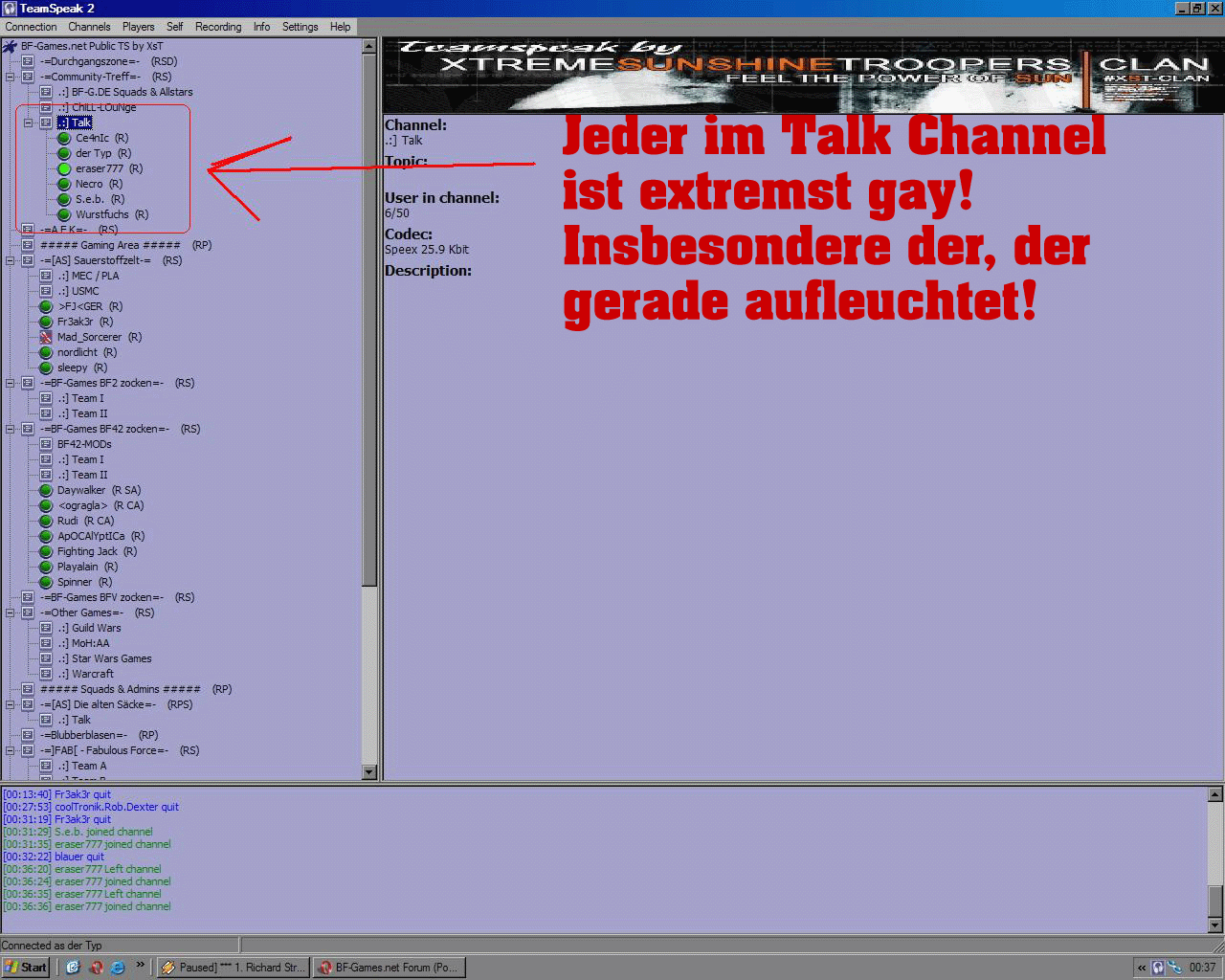Collapse the -=BF-Games BF2 zocken=- channel
This screenshot has width=1225, height=980.
pos(10,383)
